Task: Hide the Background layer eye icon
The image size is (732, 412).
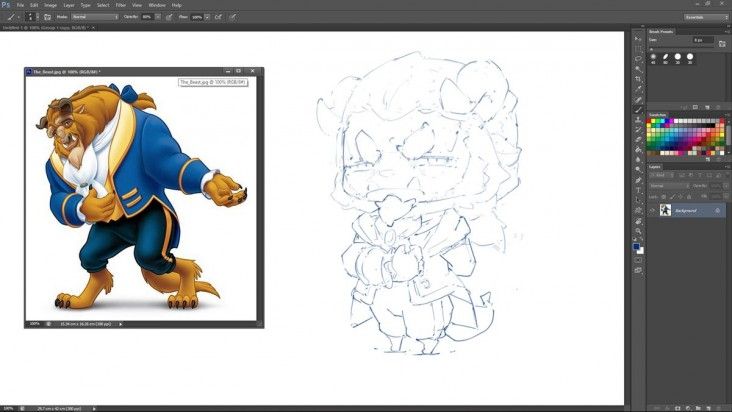Action: tap(652, 210)
